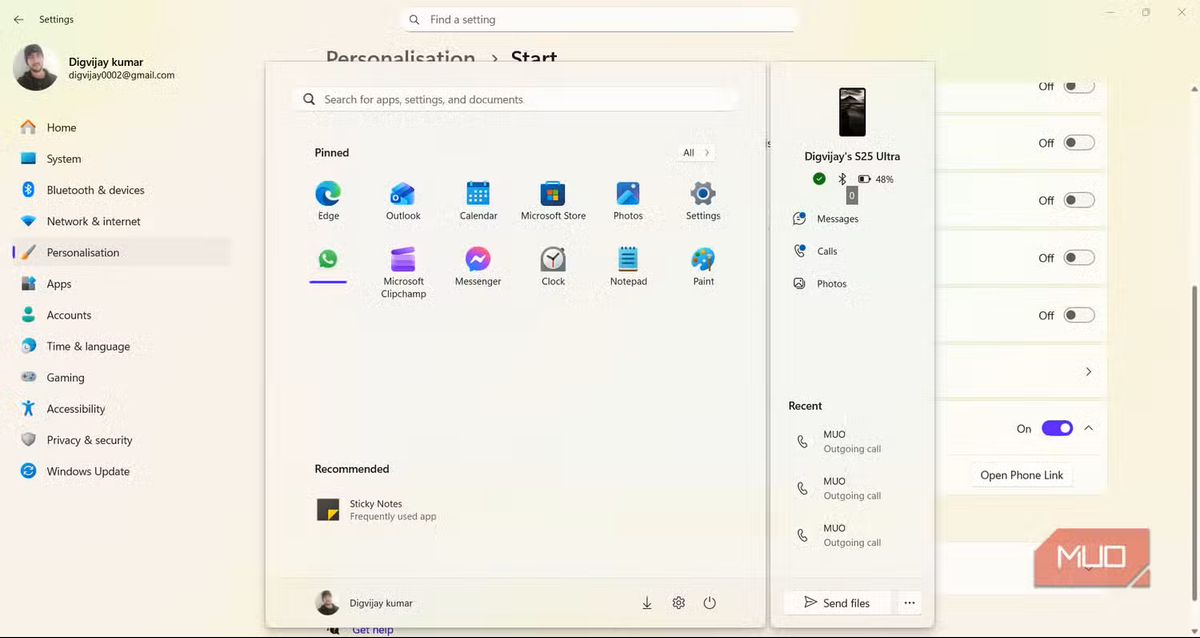Open Downloads folder icon in Start footer
Viewport: 1200px width, 638px height.
[647, 603]
